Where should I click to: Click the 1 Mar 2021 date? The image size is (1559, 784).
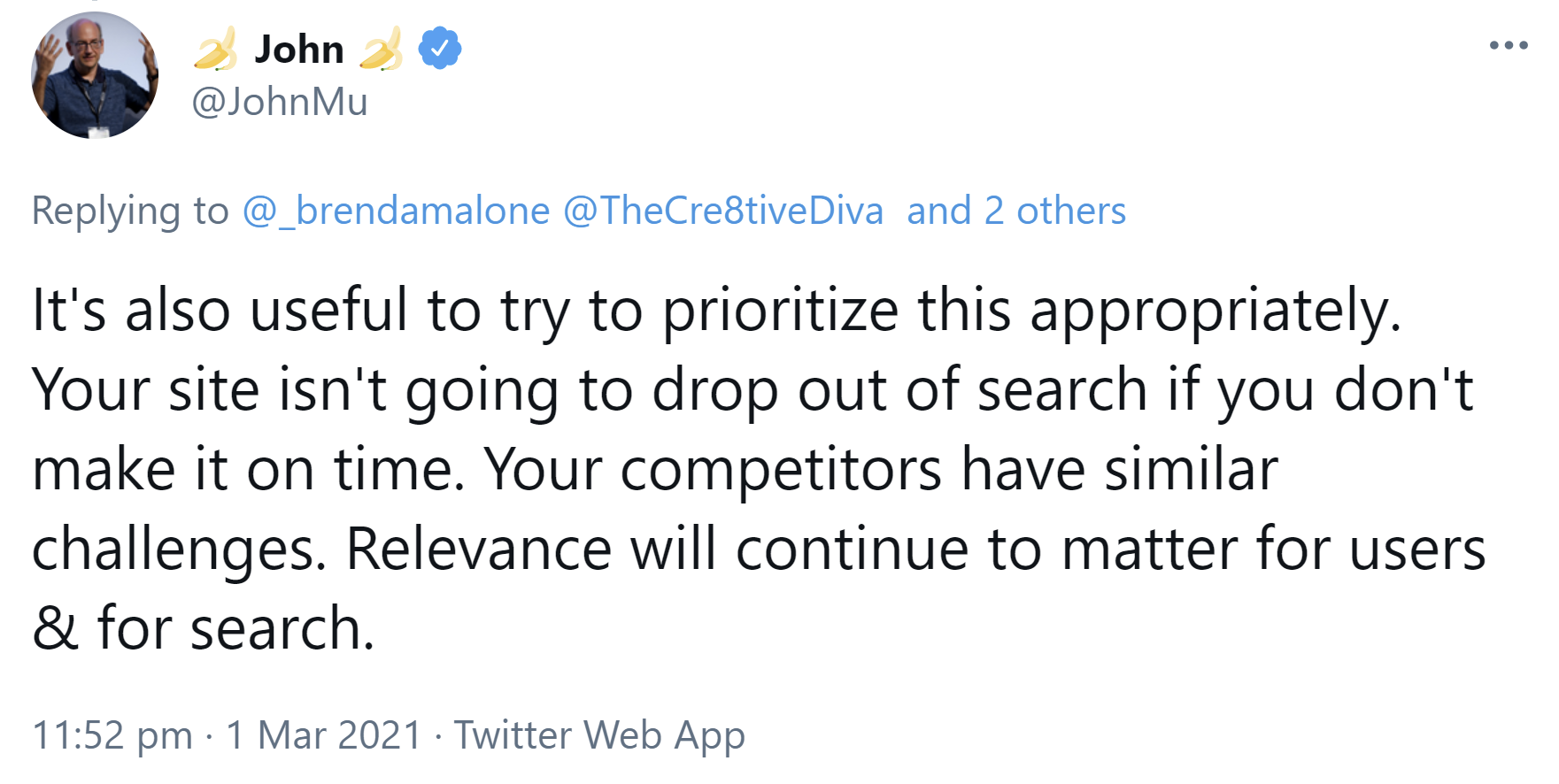[324, 735]
